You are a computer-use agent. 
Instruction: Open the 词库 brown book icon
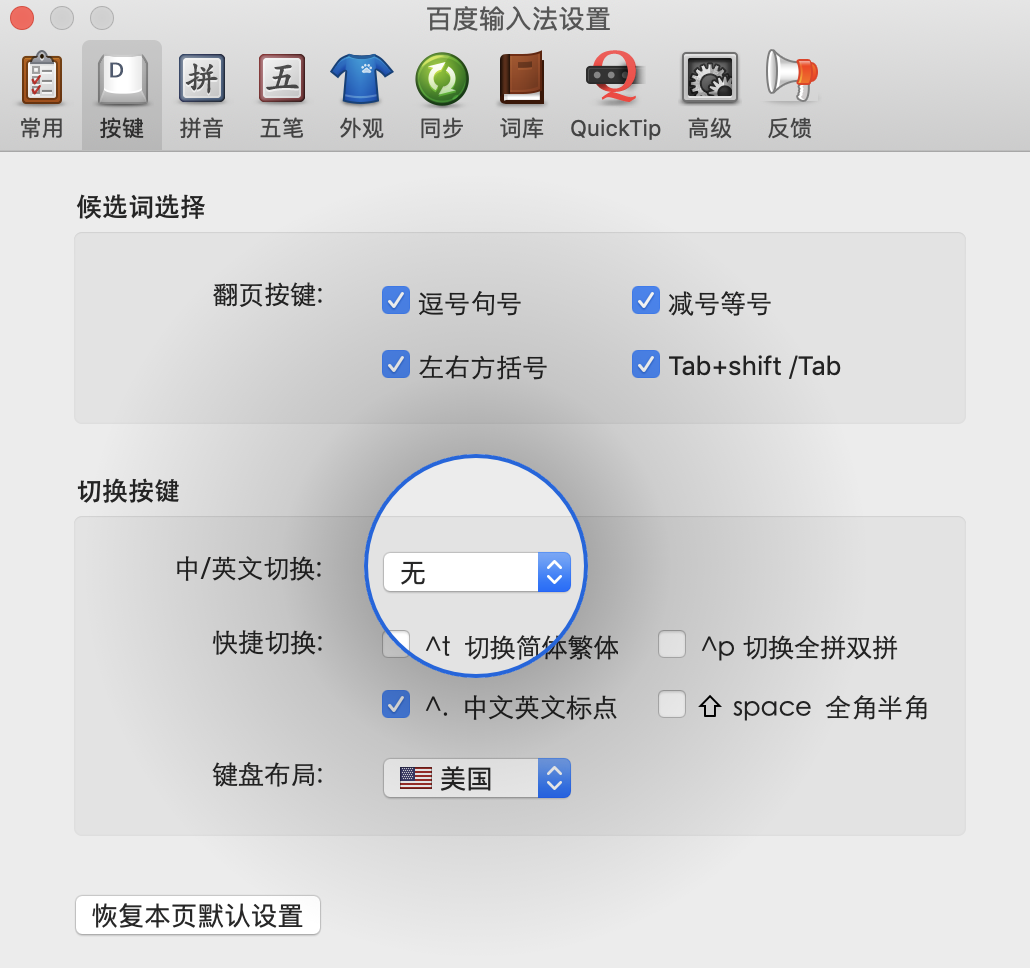(522, 78)
